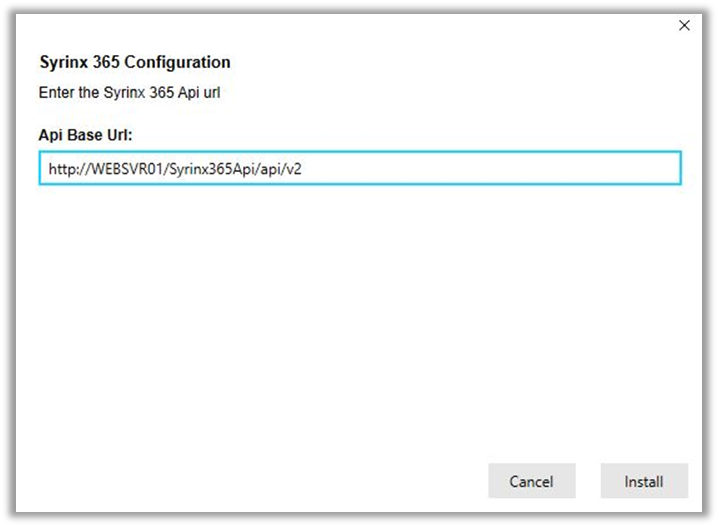This screenshot has width=719, height=527.
Task: Click the bold field label above the textbox
Action: (x=85, y=134)
